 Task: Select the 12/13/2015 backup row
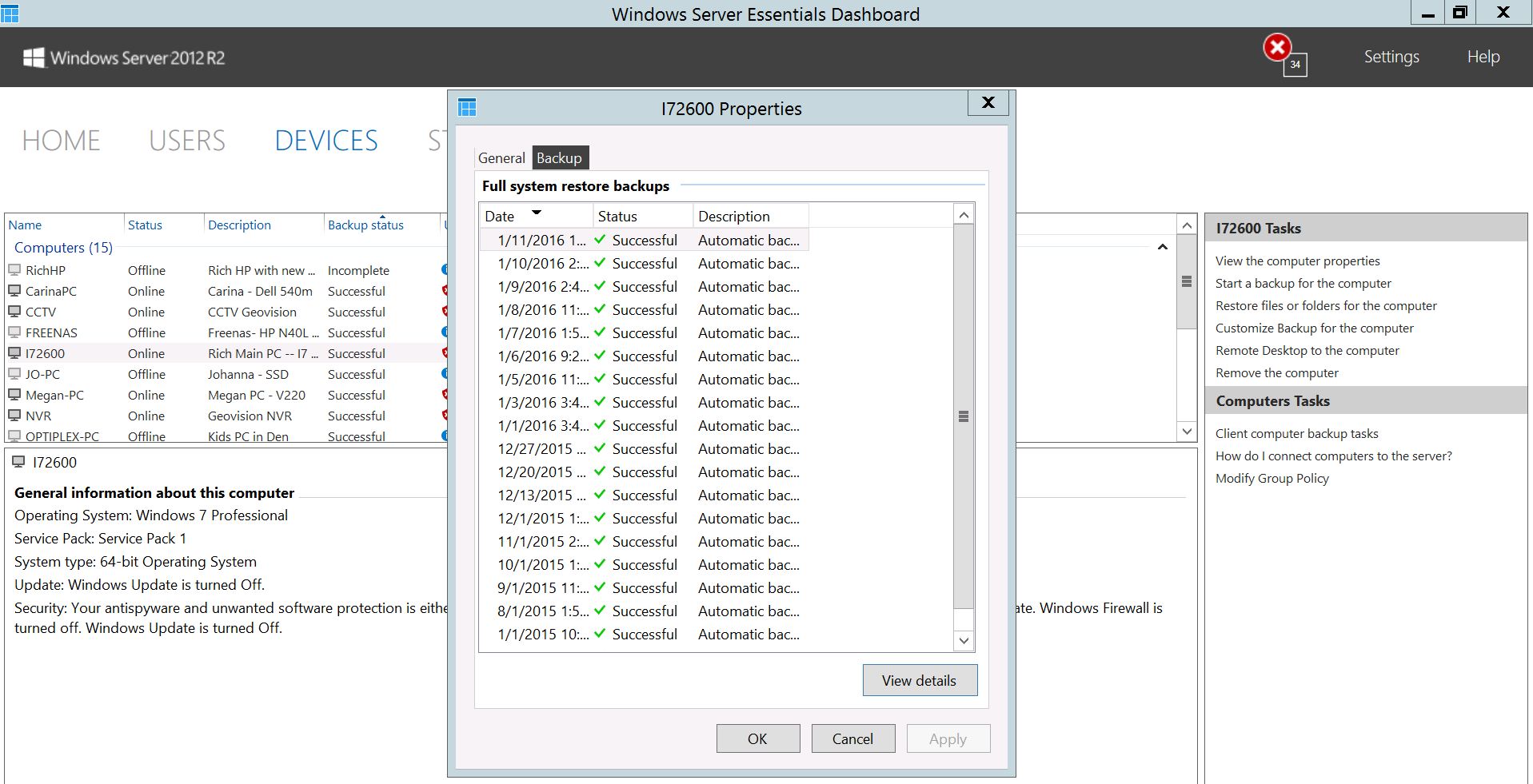click(x=645, y=495)
